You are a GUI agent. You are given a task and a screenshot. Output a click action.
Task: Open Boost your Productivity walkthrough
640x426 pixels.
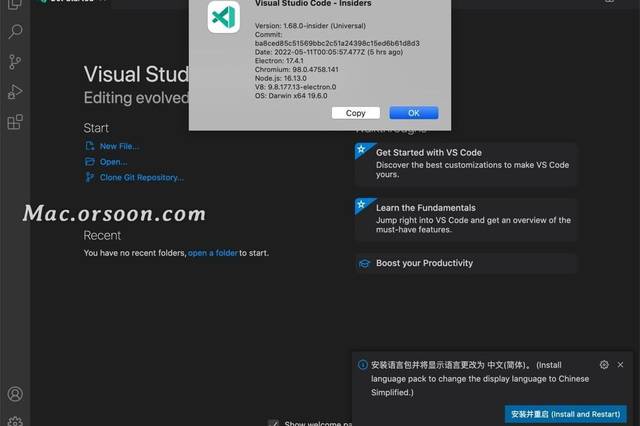[466, 264]
